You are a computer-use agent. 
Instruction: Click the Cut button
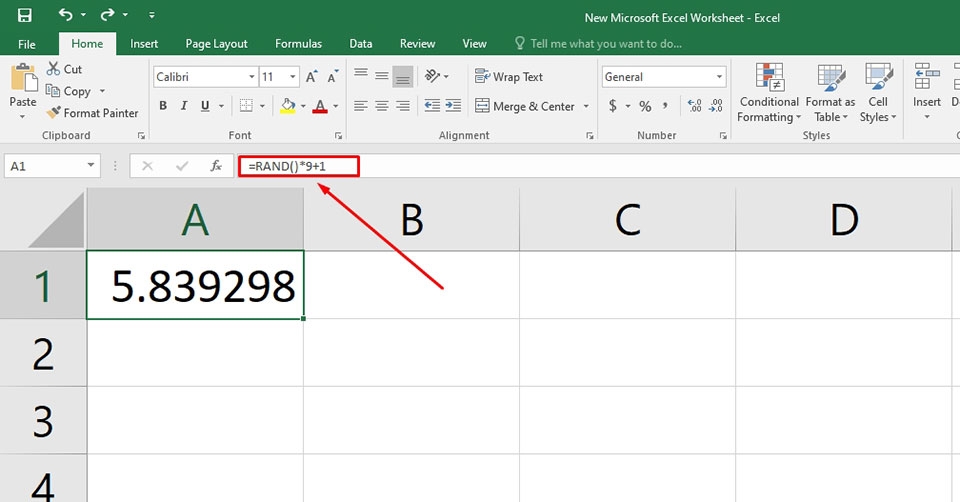[x=65, y=69]
